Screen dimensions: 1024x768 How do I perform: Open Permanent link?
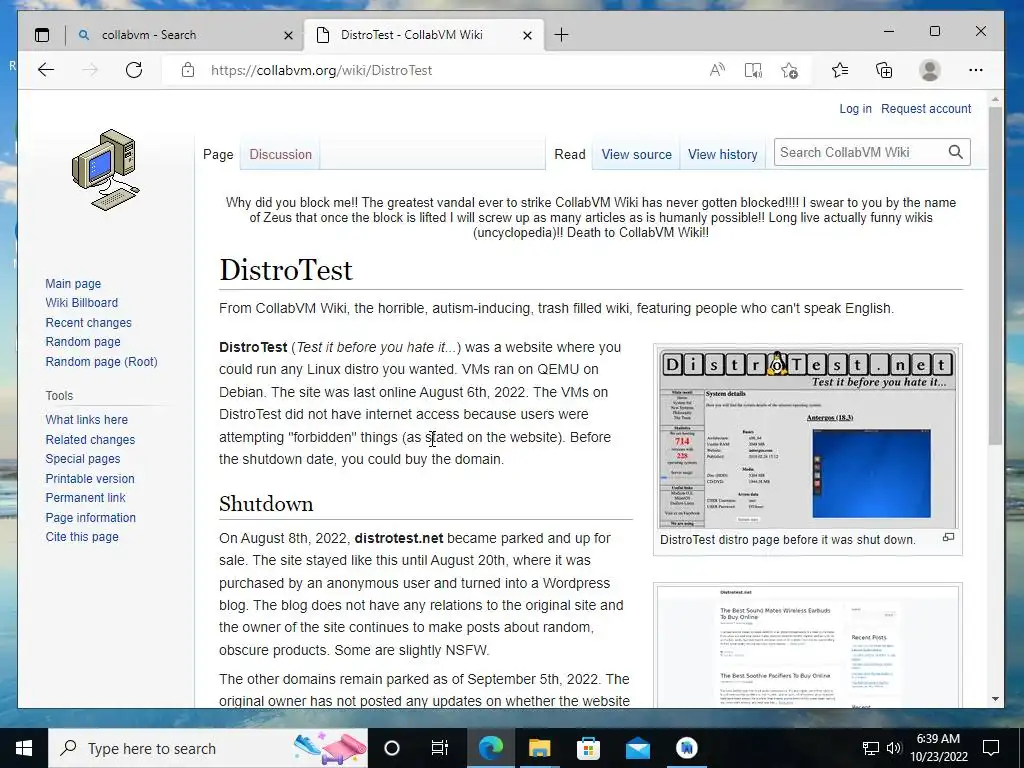coord(85,498)
